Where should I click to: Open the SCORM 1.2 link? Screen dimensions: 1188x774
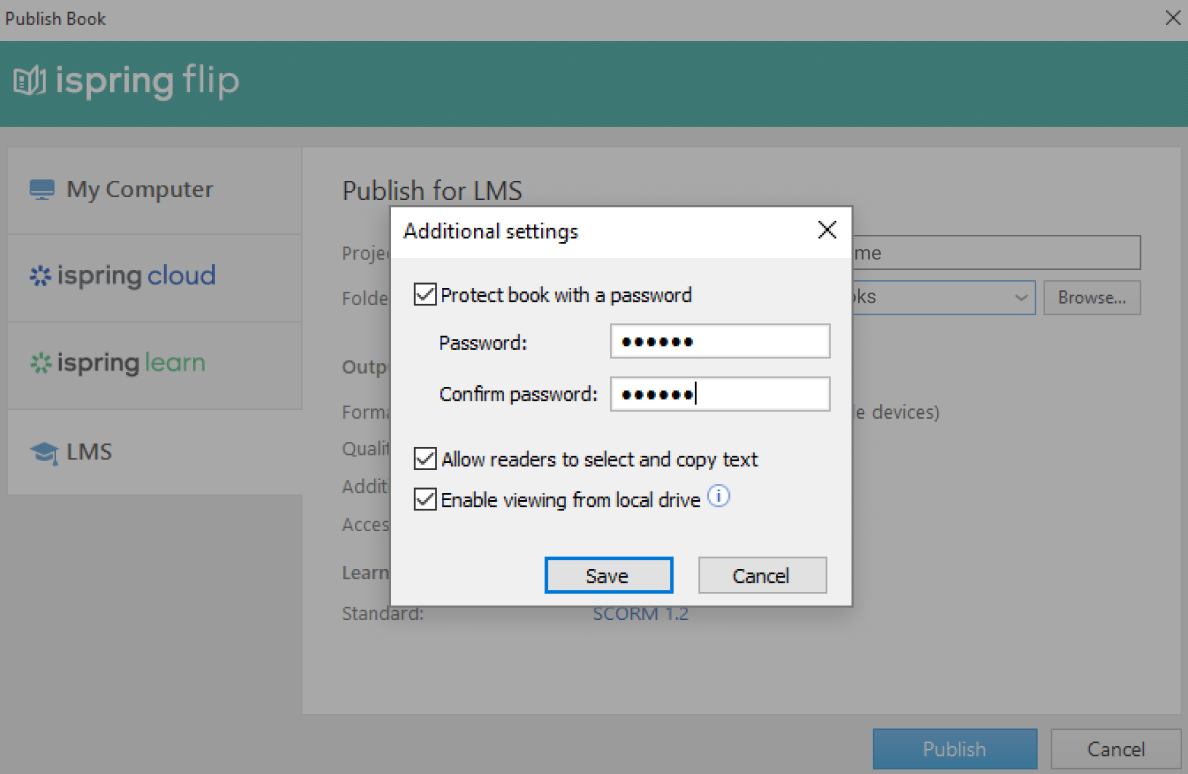point(641,613)
